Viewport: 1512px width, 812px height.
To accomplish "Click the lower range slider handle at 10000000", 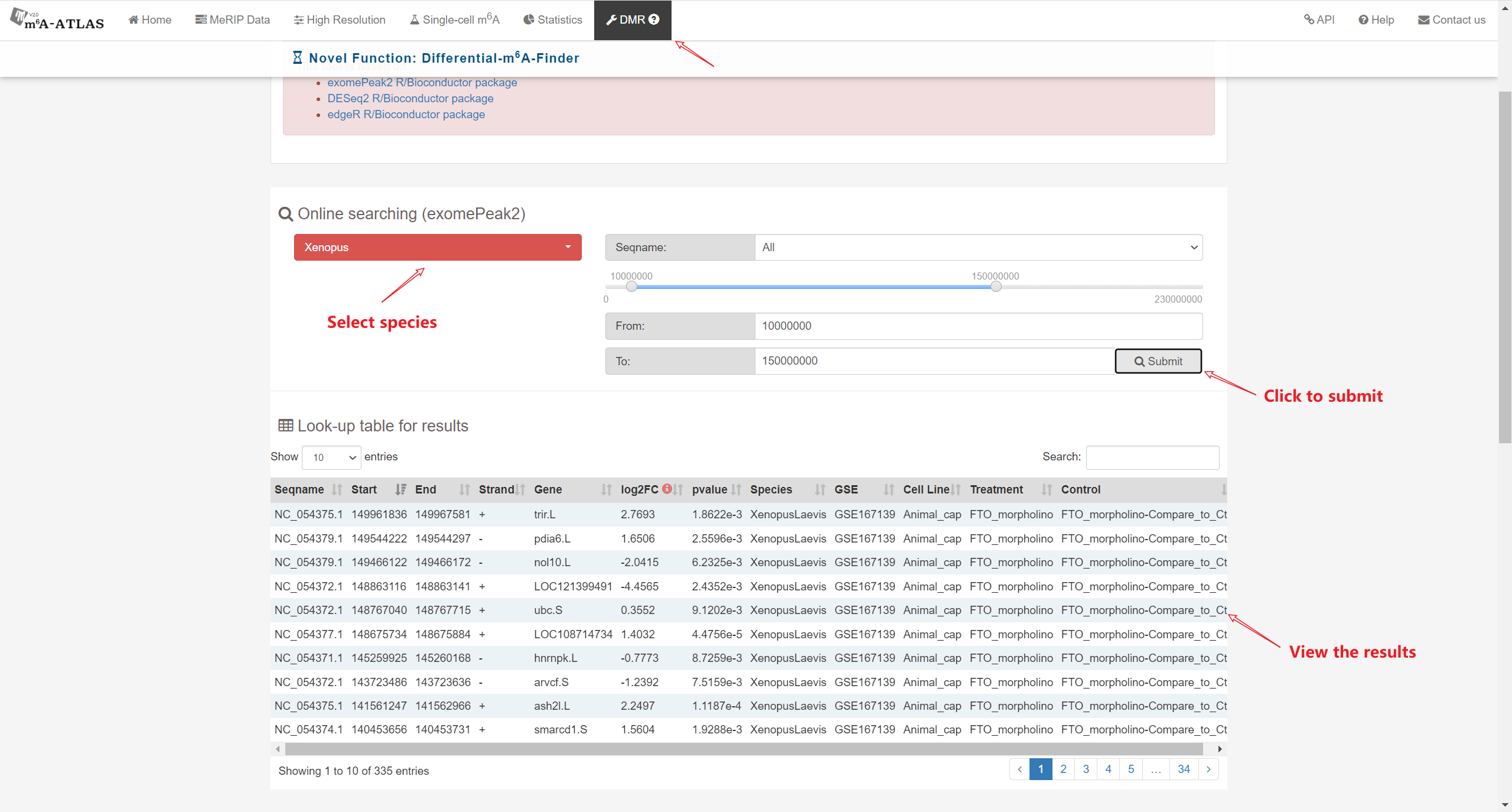I will 631,287.
